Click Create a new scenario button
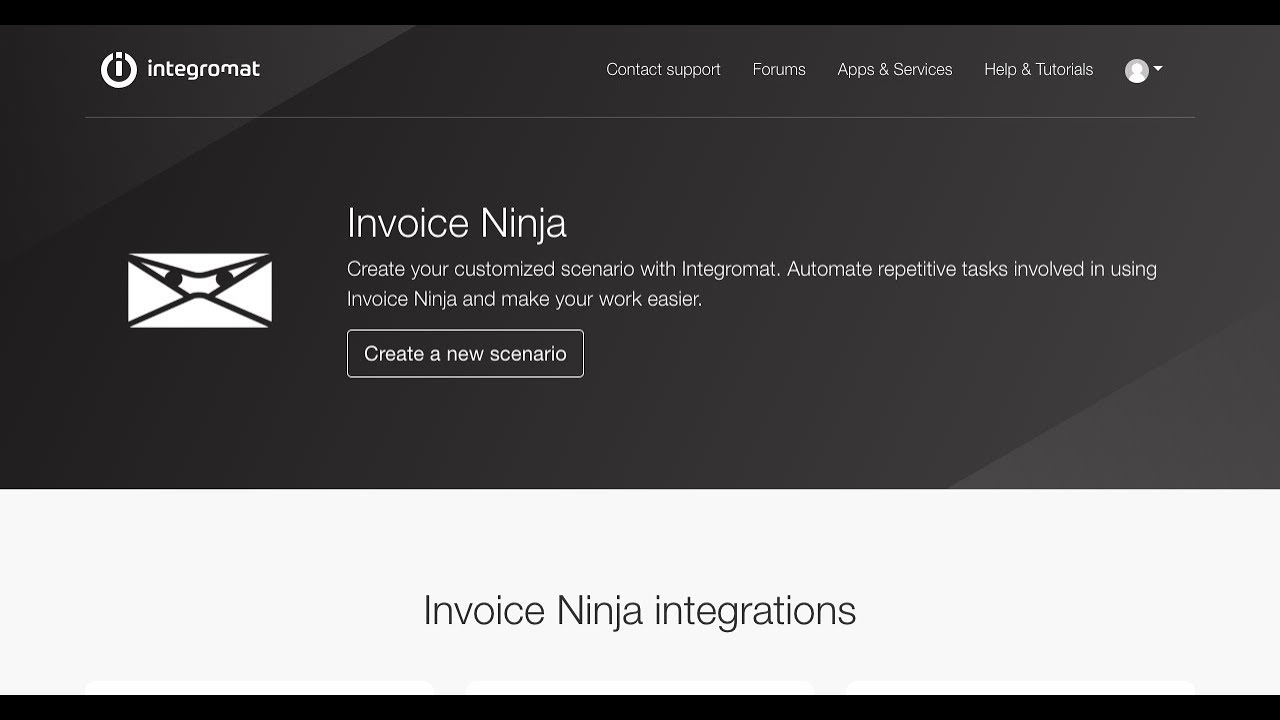The image size is (1280, 720). tap(465, 353)
